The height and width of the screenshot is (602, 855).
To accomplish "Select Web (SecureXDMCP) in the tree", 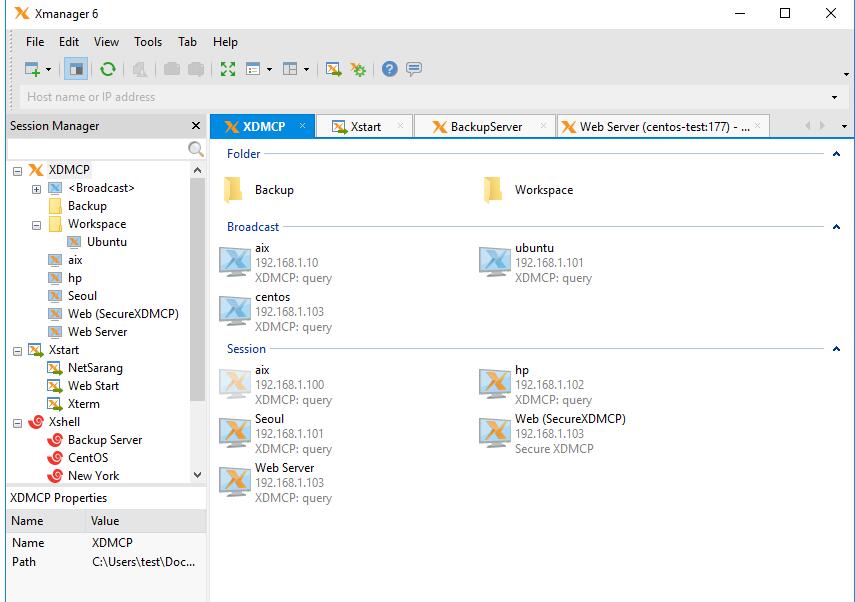I will pyautogui.click(x=123, y=314).
